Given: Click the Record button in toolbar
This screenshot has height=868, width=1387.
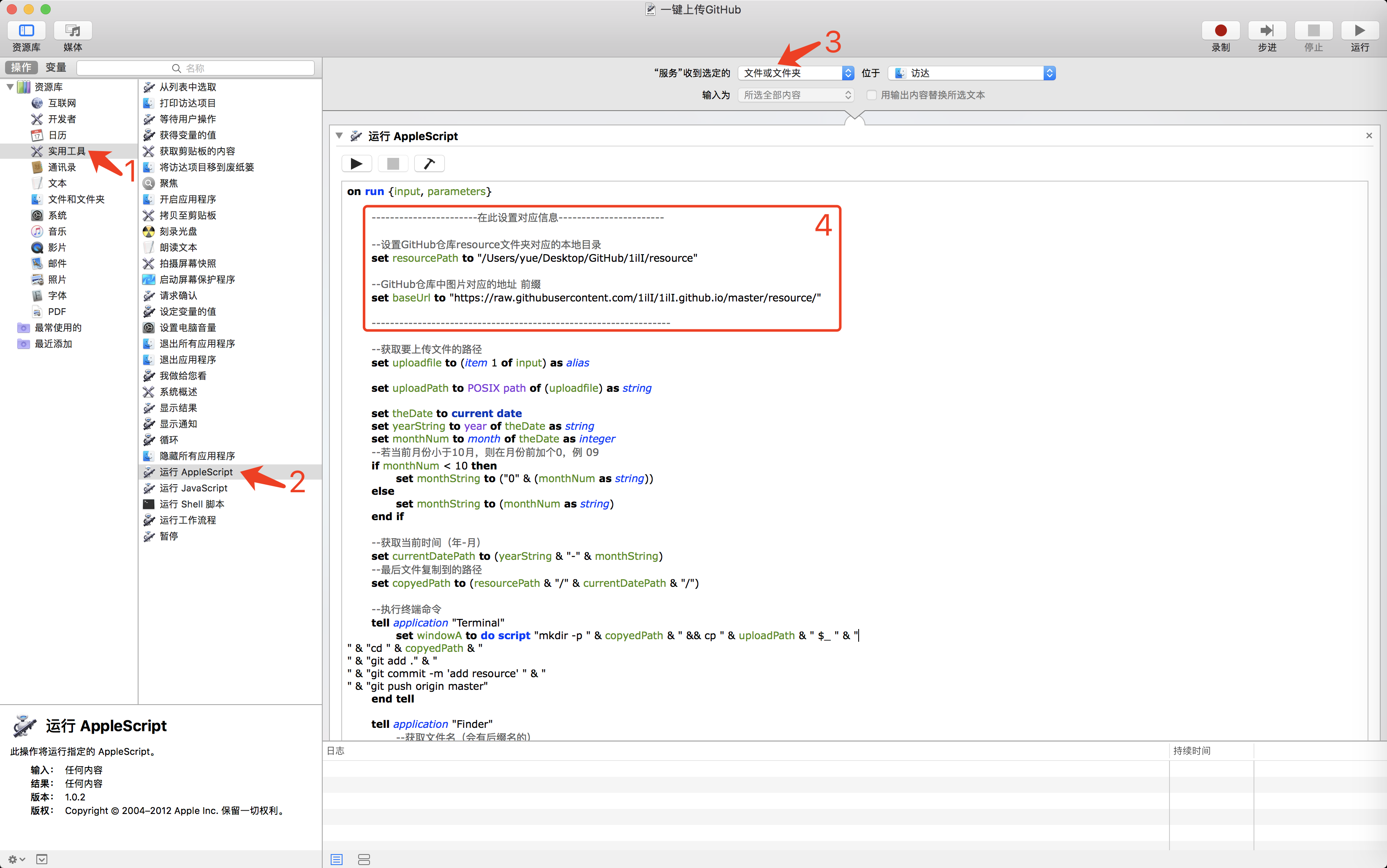Looking at the screenshot, I should 1221,30.
